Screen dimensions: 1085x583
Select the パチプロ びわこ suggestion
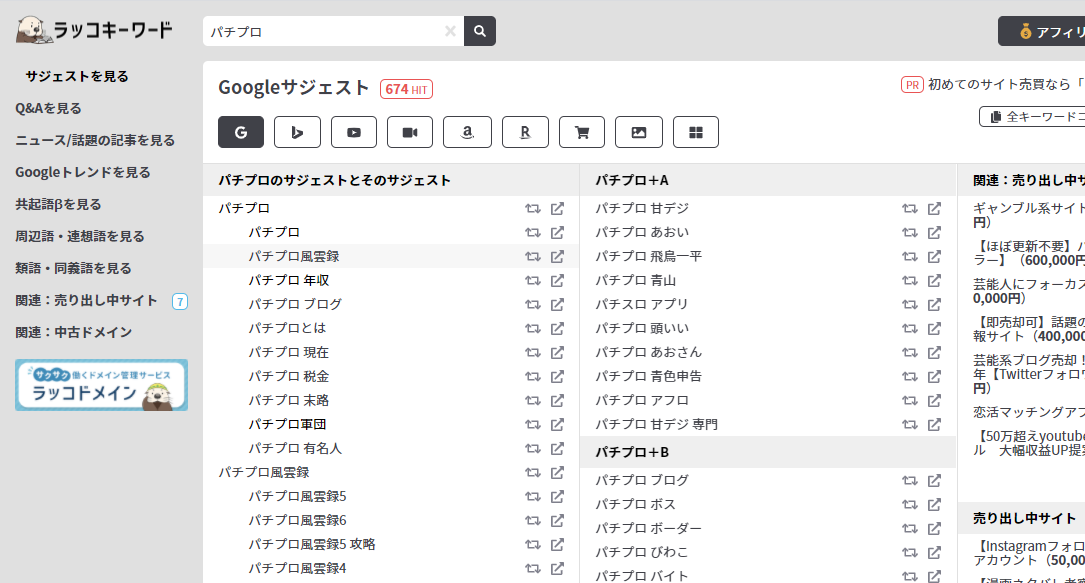tap(641, 553)
